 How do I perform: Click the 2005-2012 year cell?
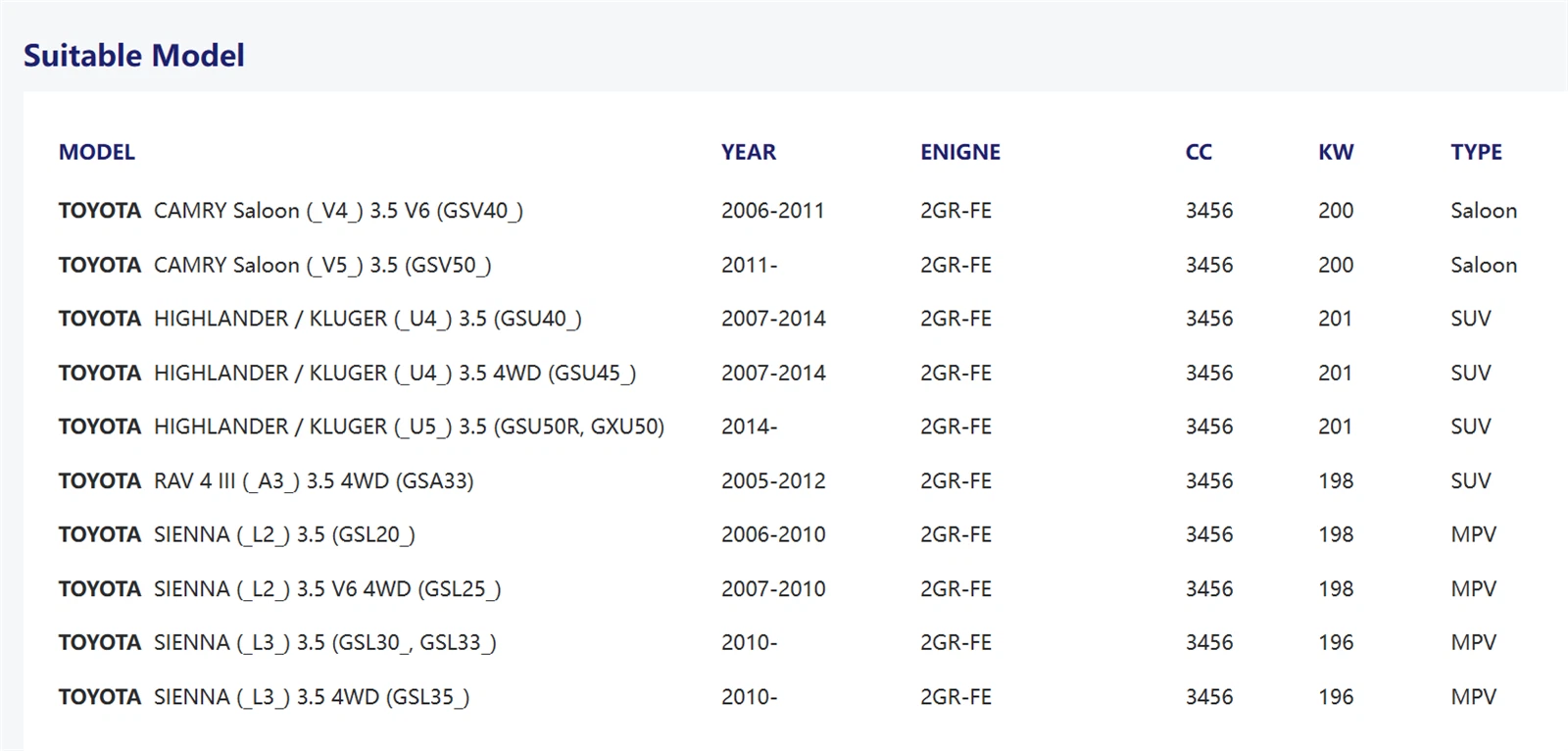pyautogui.click(x=773, y=481)
